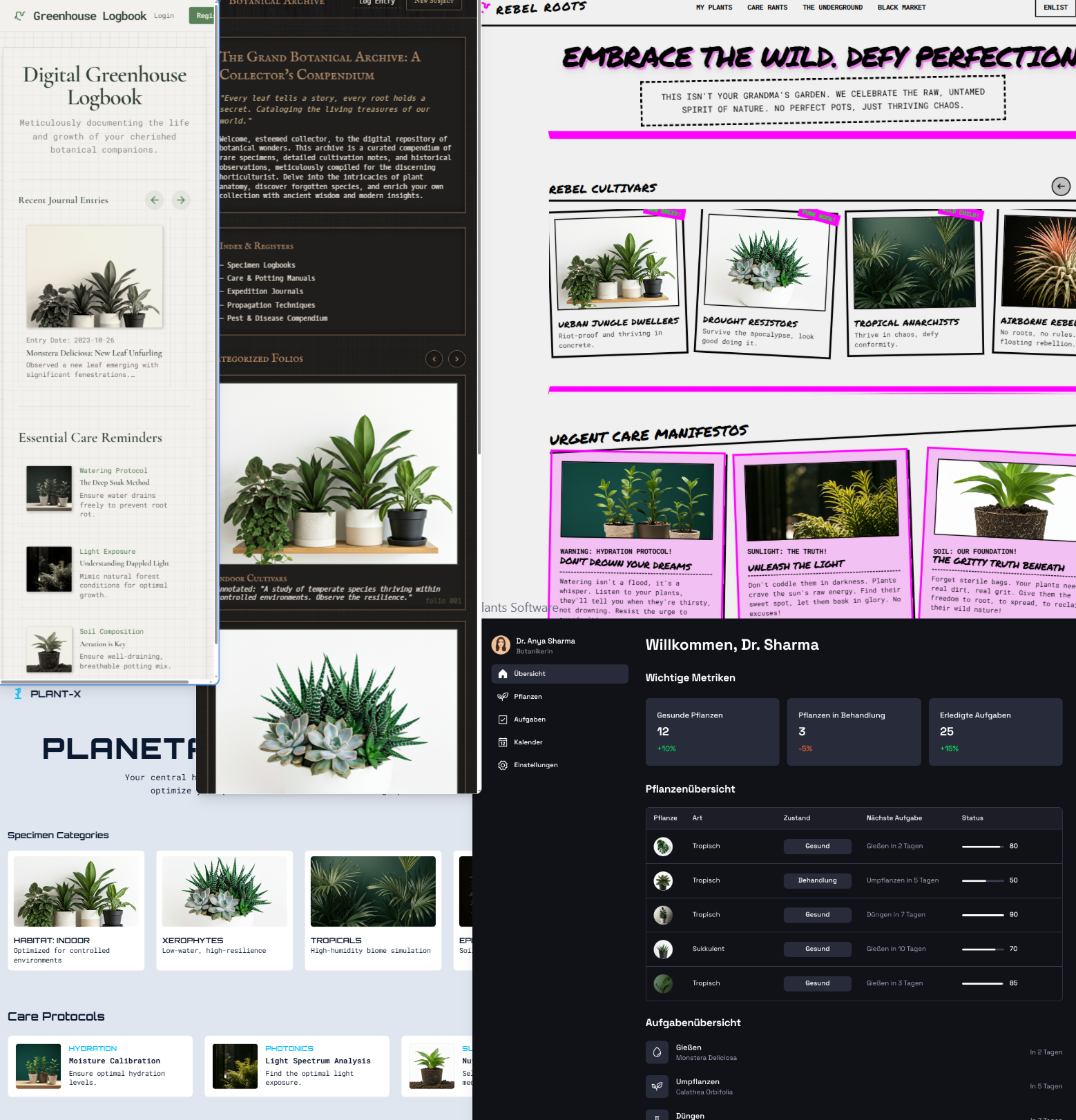Click the plant avatar in the Umpflanzen in 5 Tagen row
The width and height of the screenshot is (1076, 1120).
pos(663,880)
